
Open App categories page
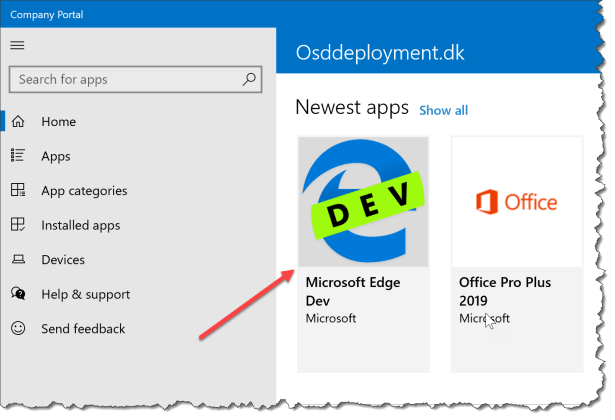84,191
